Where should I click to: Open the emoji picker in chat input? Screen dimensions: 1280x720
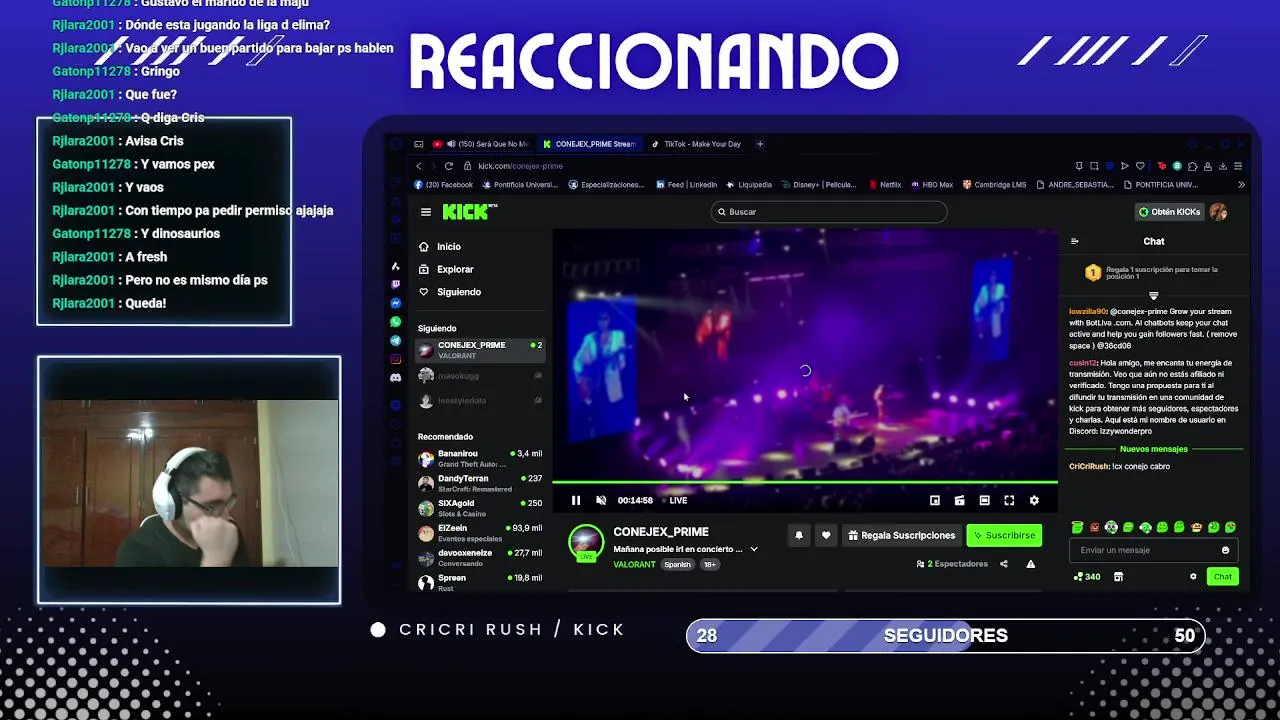click(1226, 550)
